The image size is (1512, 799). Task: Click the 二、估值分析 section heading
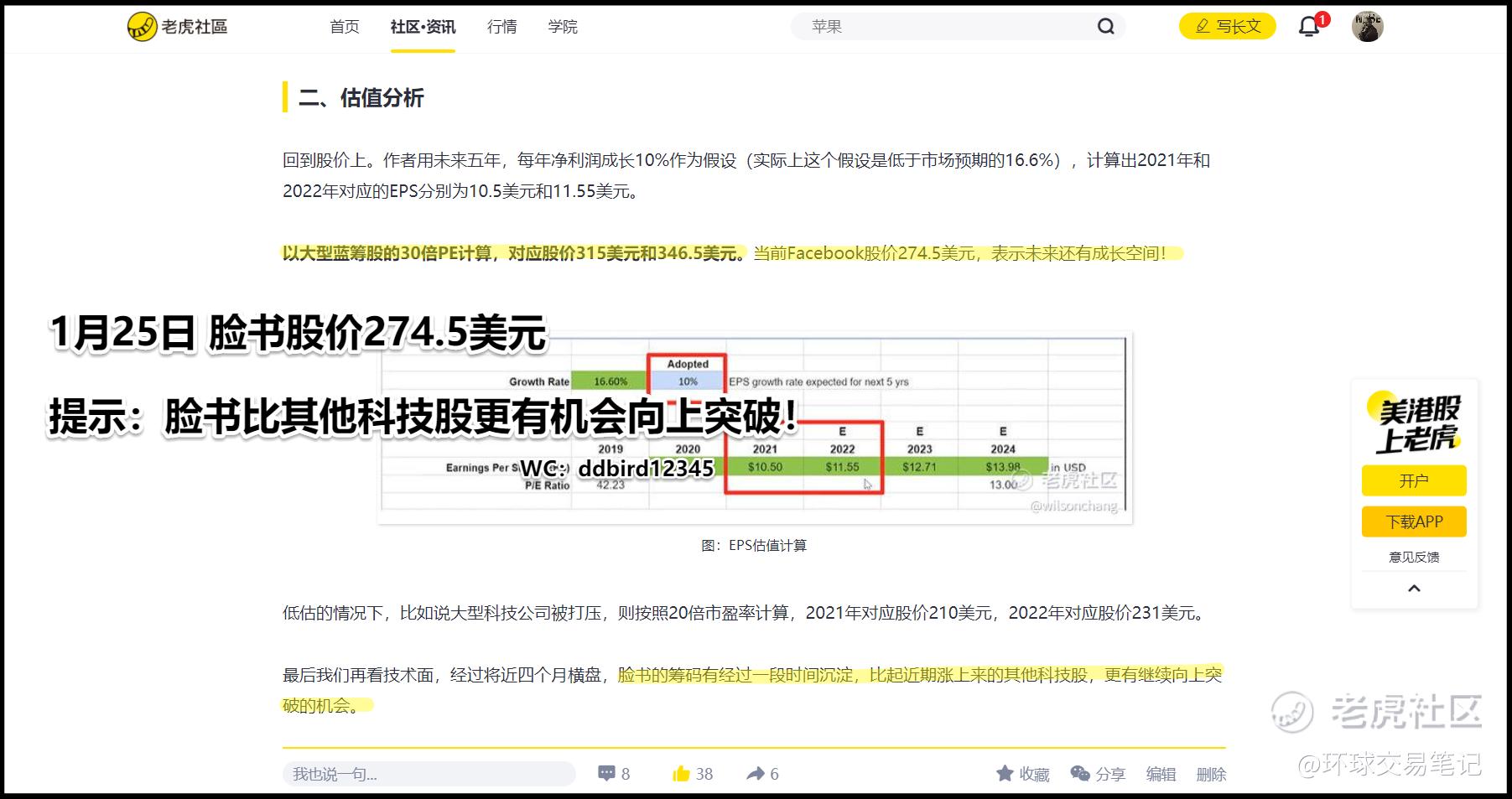361,98
